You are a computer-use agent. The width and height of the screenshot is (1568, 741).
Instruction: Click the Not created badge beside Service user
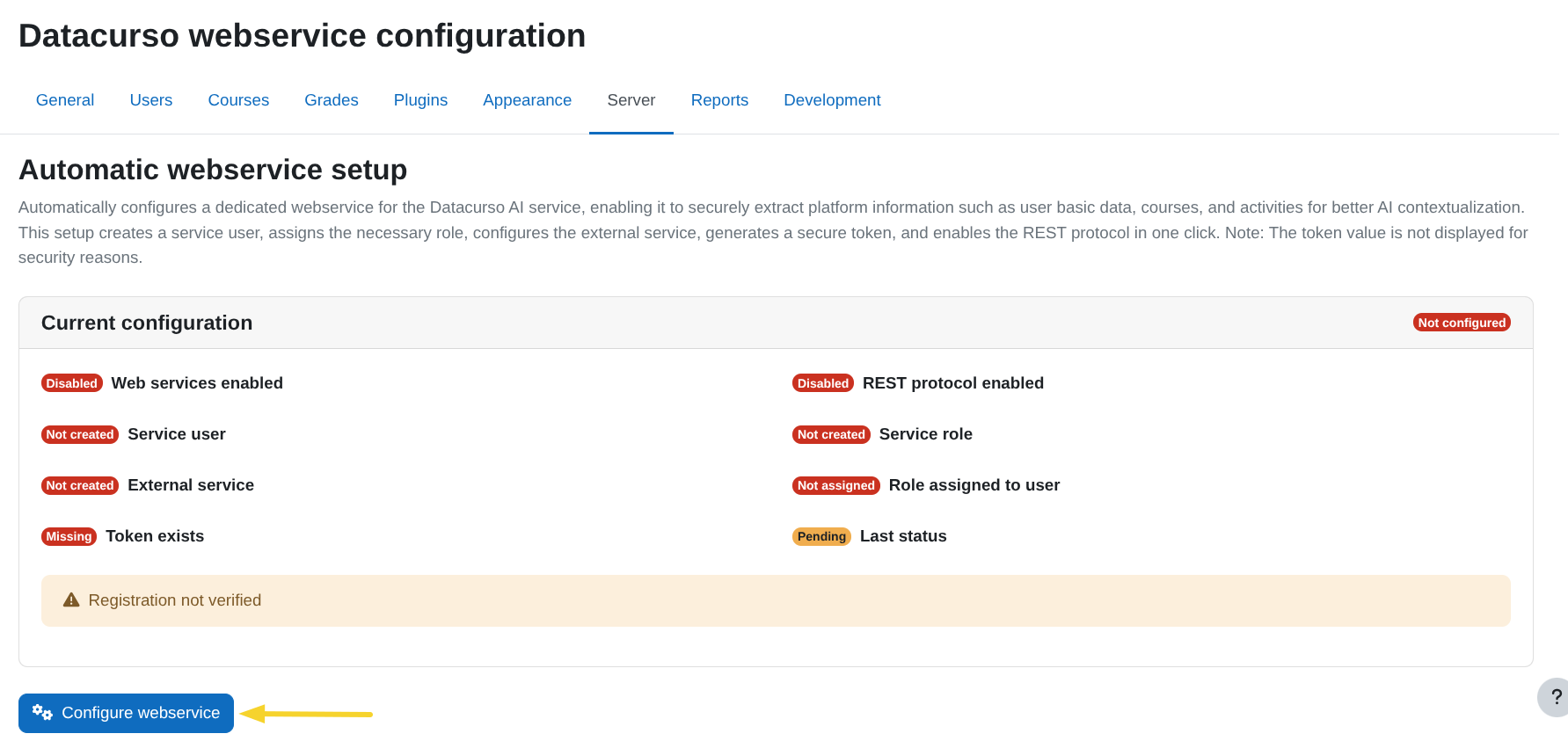coord(80,434)
